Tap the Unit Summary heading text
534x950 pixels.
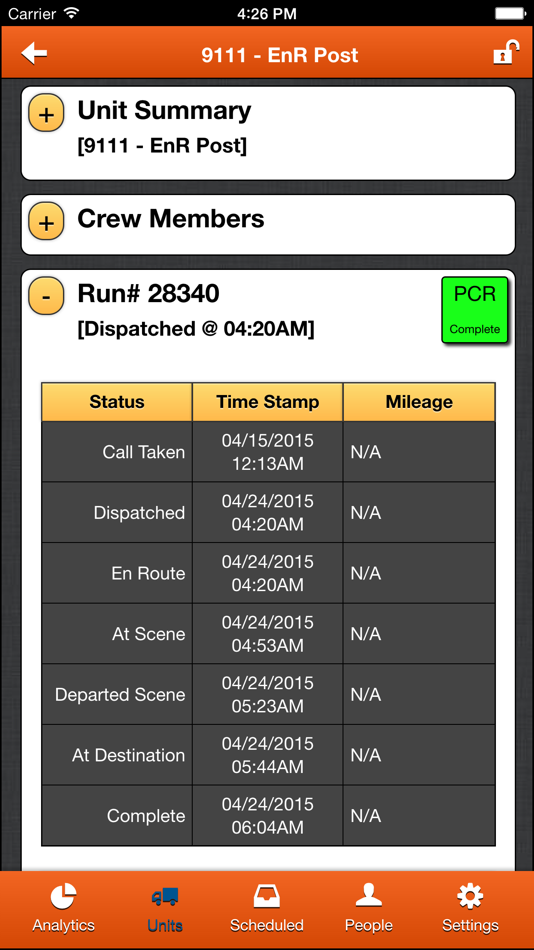pyautogui.click(x=164, y=111)
